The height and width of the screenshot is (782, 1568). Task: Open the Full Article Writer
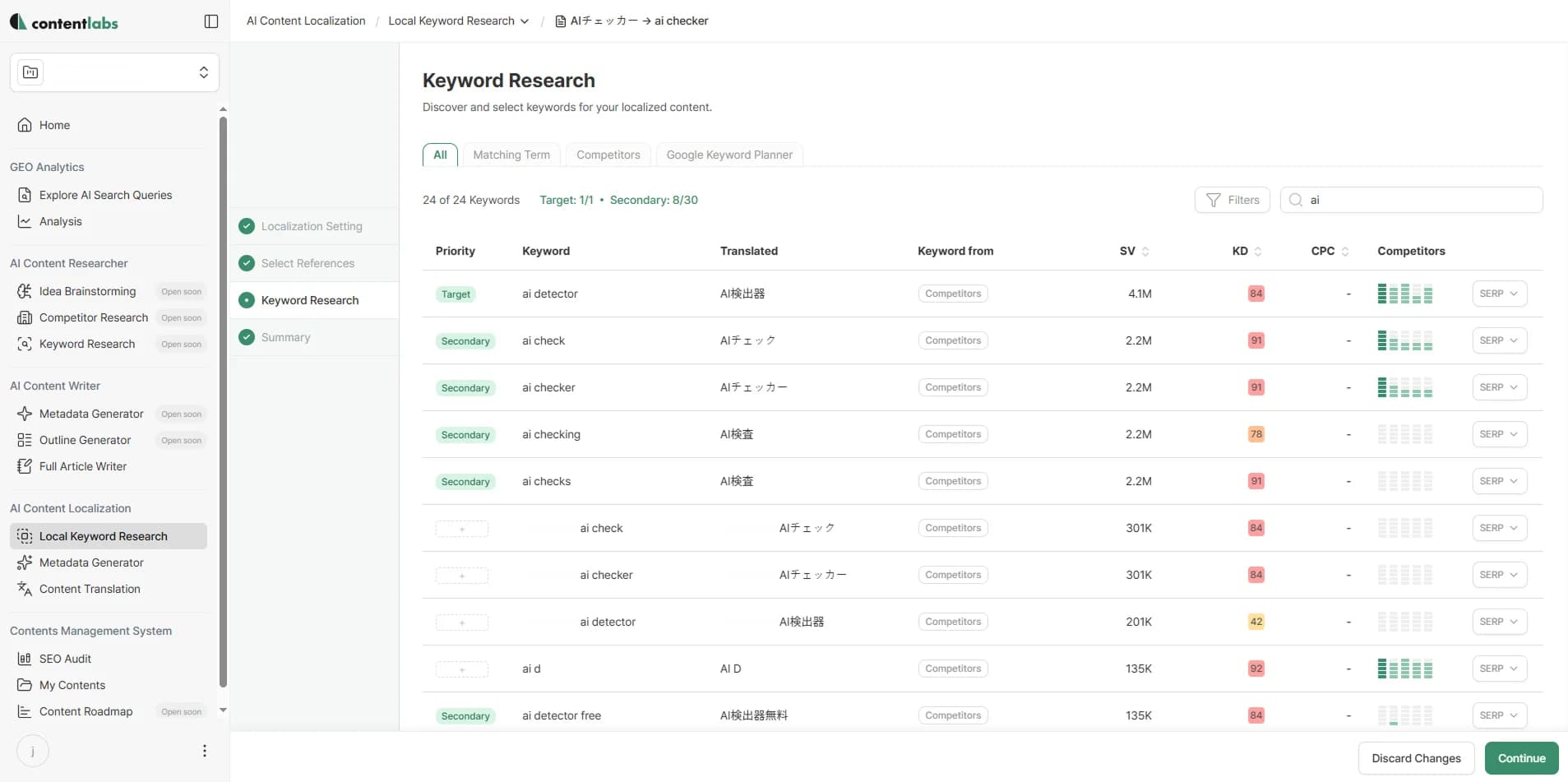83,465
